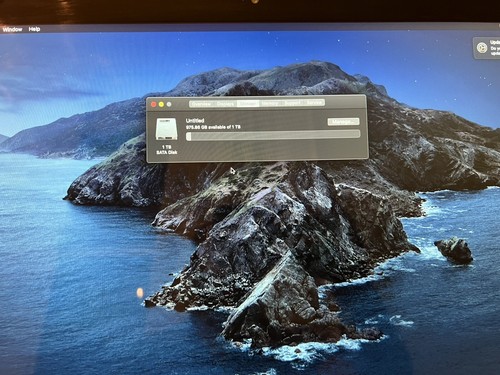The image size is (500, 375).
Task: Click the SATA Disk drive icon
Action: coord(166,129)
